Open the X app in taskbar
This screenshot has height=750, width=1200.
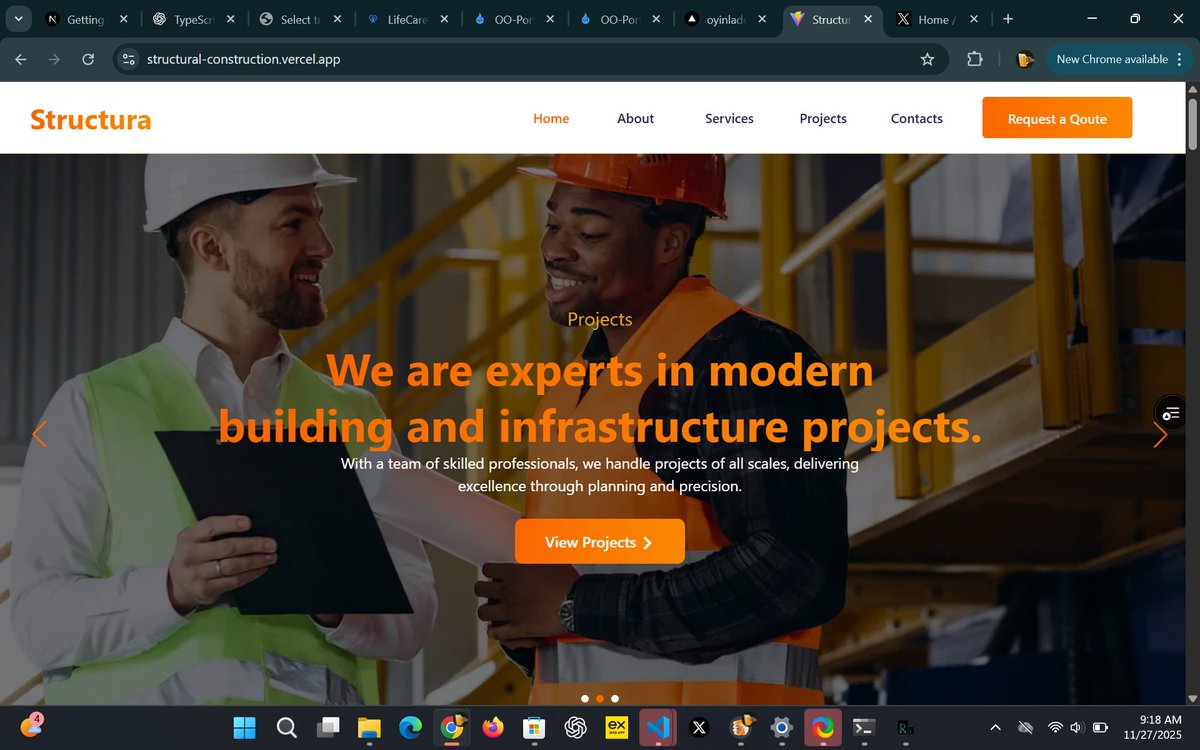pyautogui.click(x=699, y=727)
